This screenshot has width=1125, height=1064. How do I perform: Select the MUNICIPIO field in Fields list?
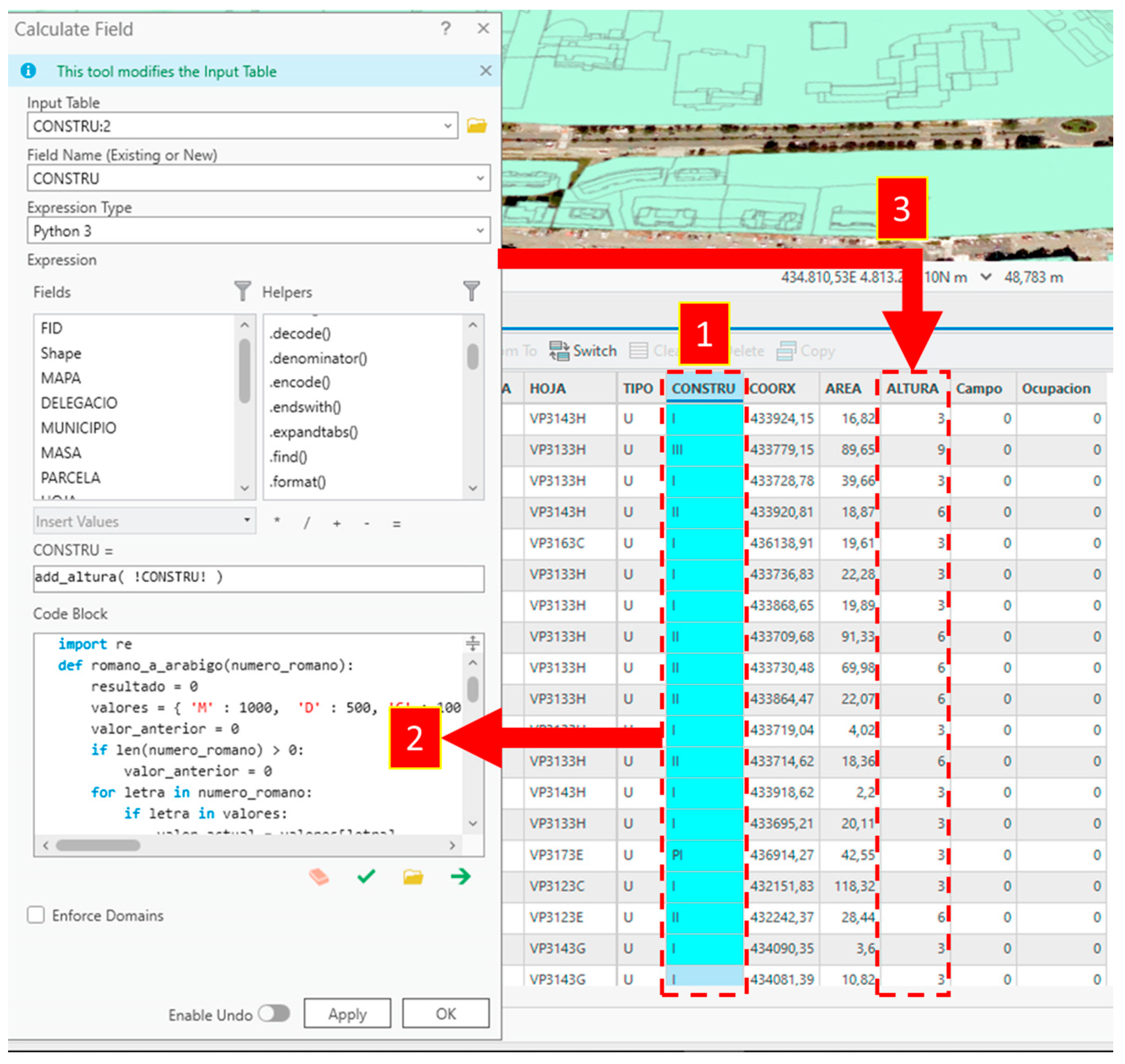point(78,428)
